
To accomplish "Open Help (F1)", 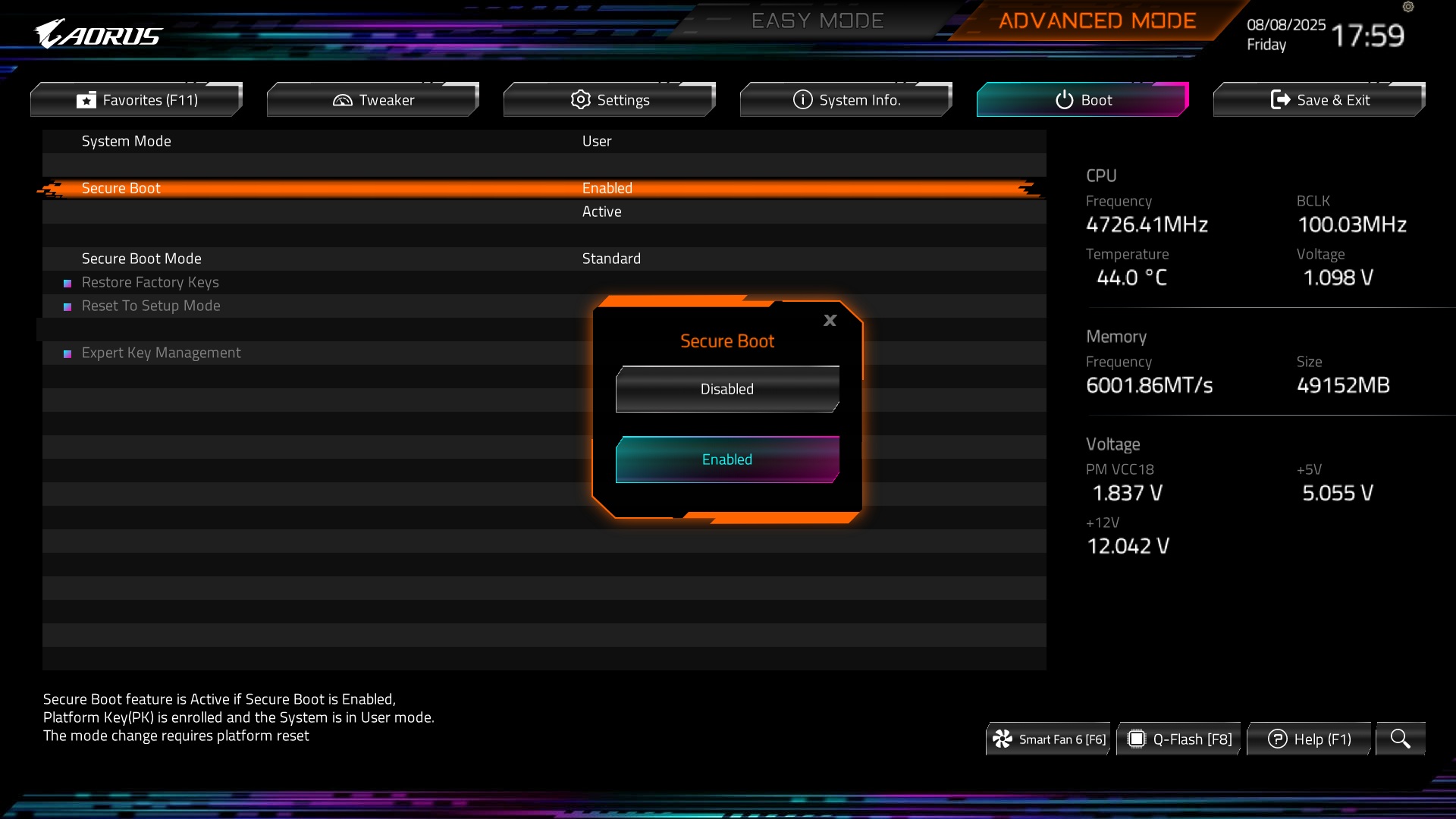I will (1309, 739).
